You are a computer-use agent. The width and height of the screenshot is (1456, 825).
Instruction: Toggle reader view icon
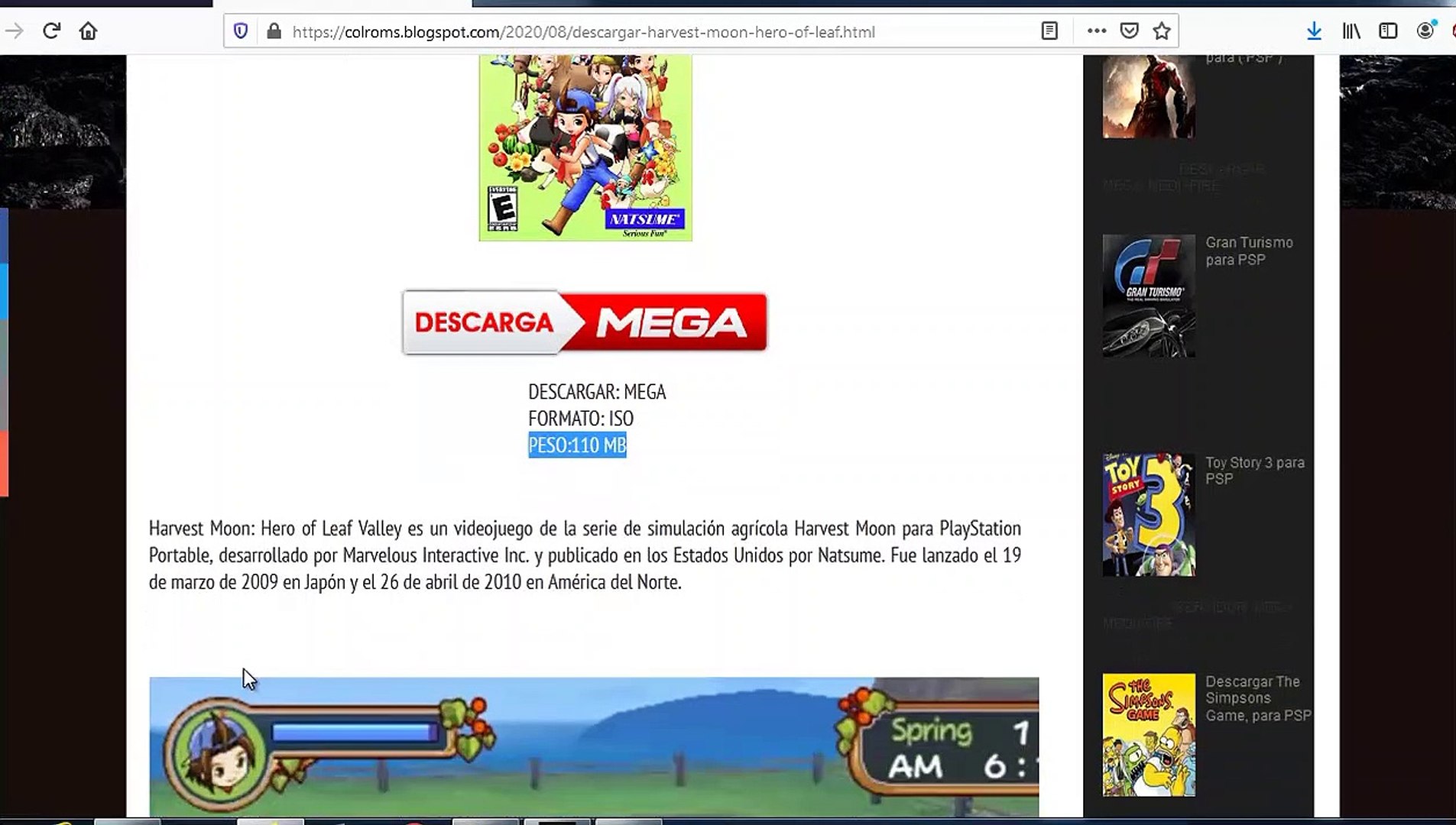point(1049,31)
